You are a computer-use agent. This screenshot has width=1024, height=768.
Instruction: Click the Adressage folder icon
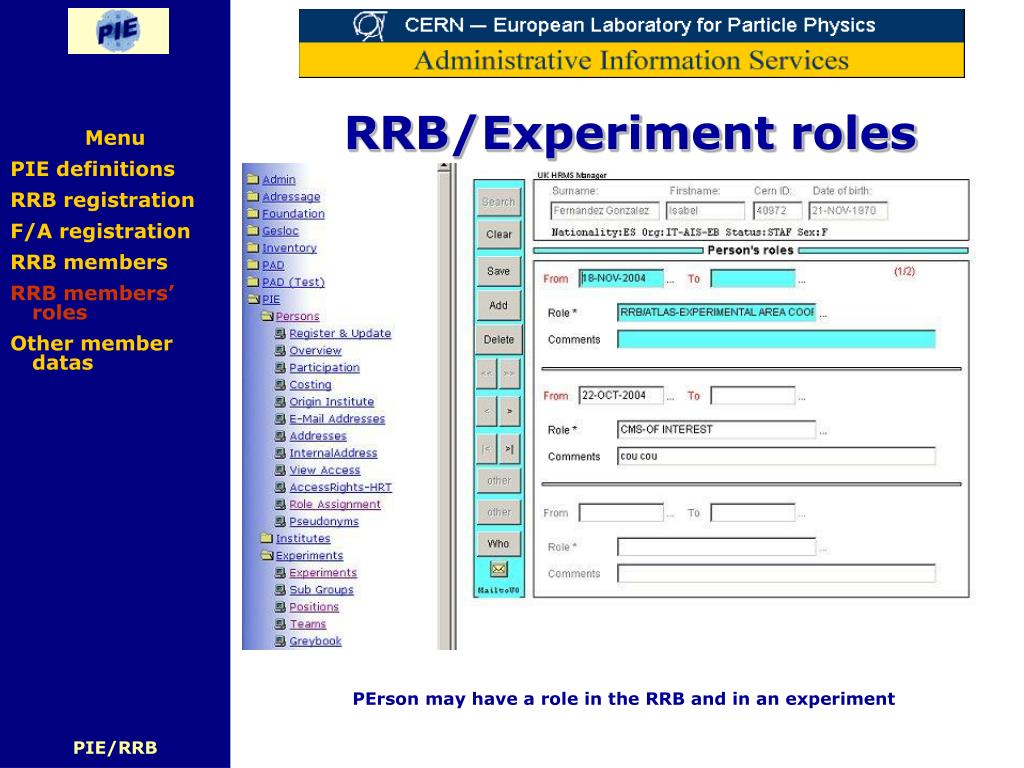(x=253, y=196)
